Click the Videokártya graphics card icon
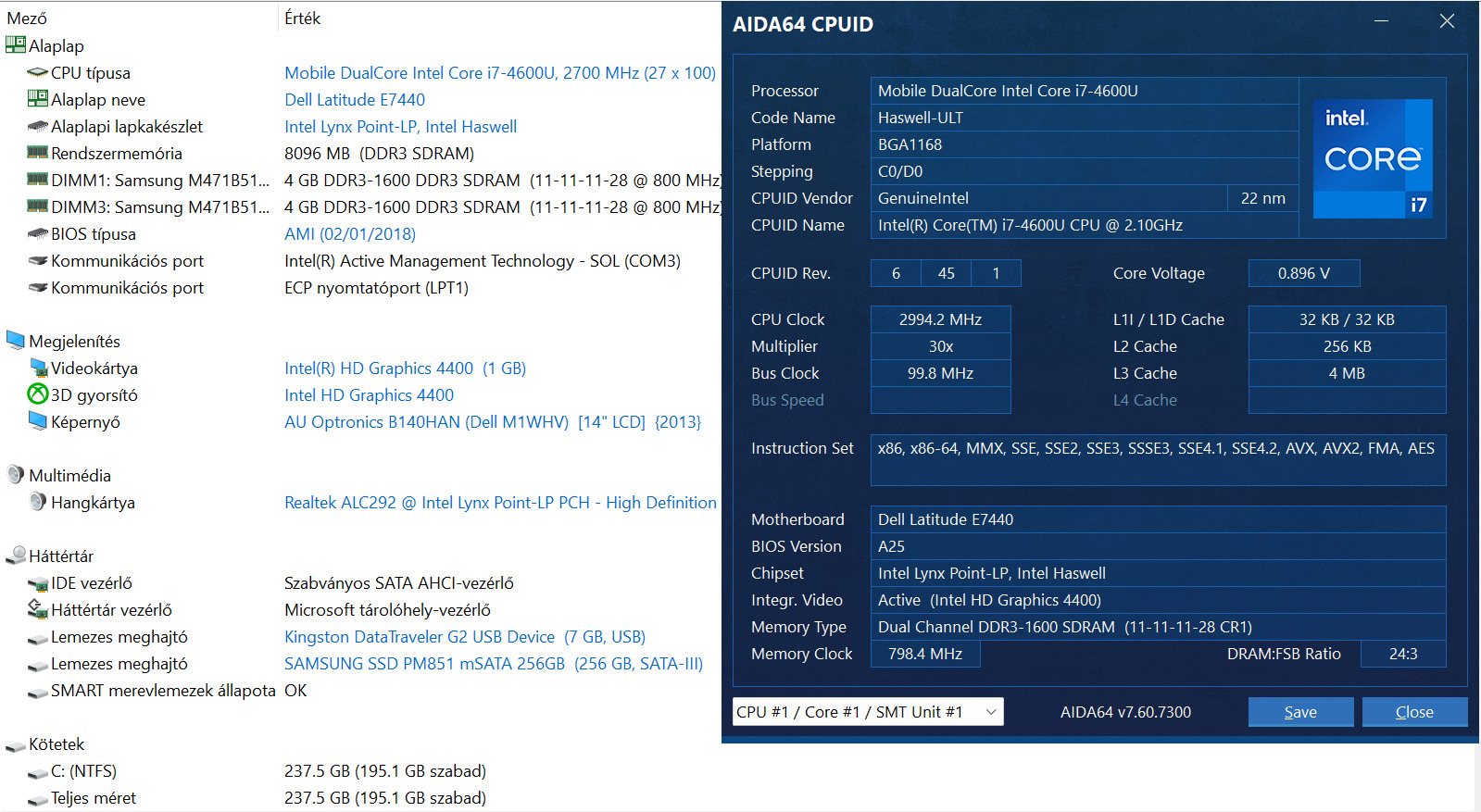 tap(38, 368)
